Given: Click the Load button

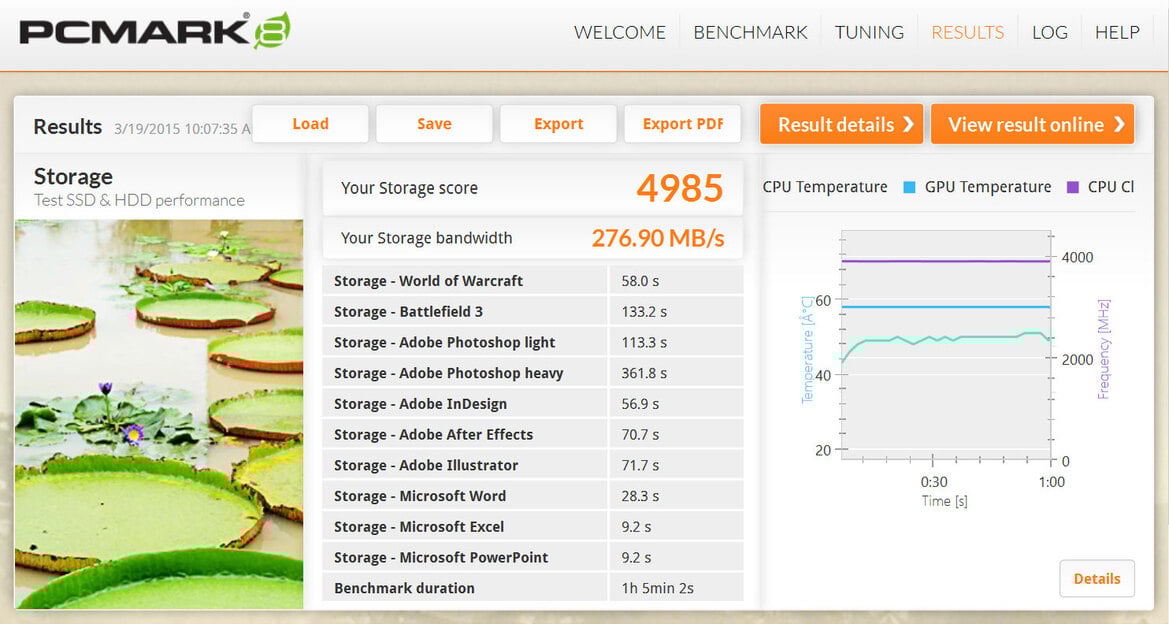Looking at the screenshot, I should coord(310,124).
